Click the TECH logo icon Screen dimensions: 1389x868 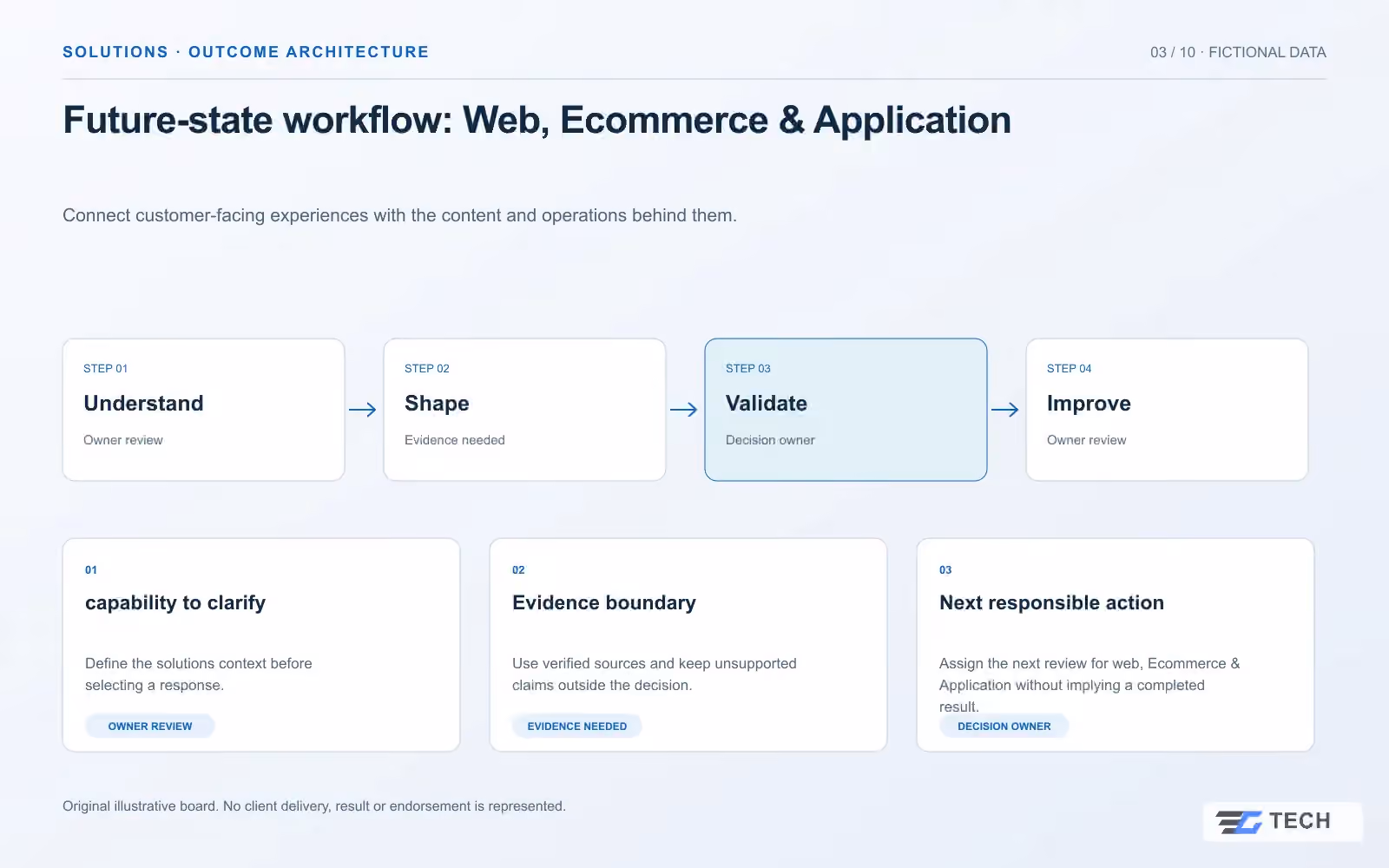coord(1239,821)
